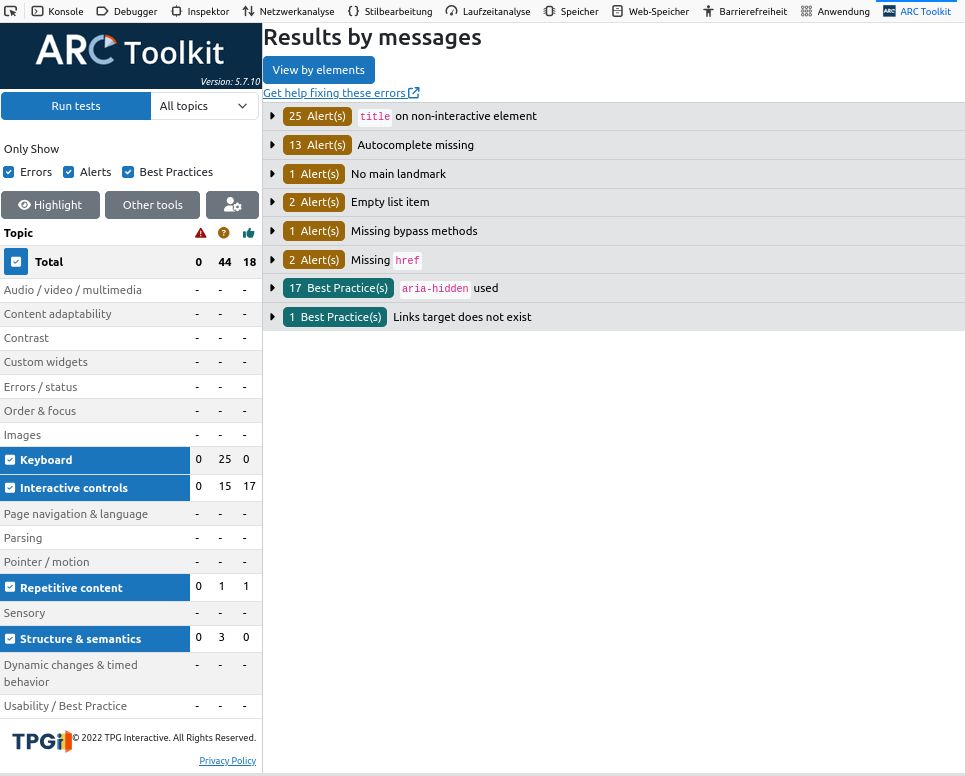This screenshot has height=776, width=965.
Task: Open the Barrierefreiheit devtools tab
Action: (x=744, y=11)
